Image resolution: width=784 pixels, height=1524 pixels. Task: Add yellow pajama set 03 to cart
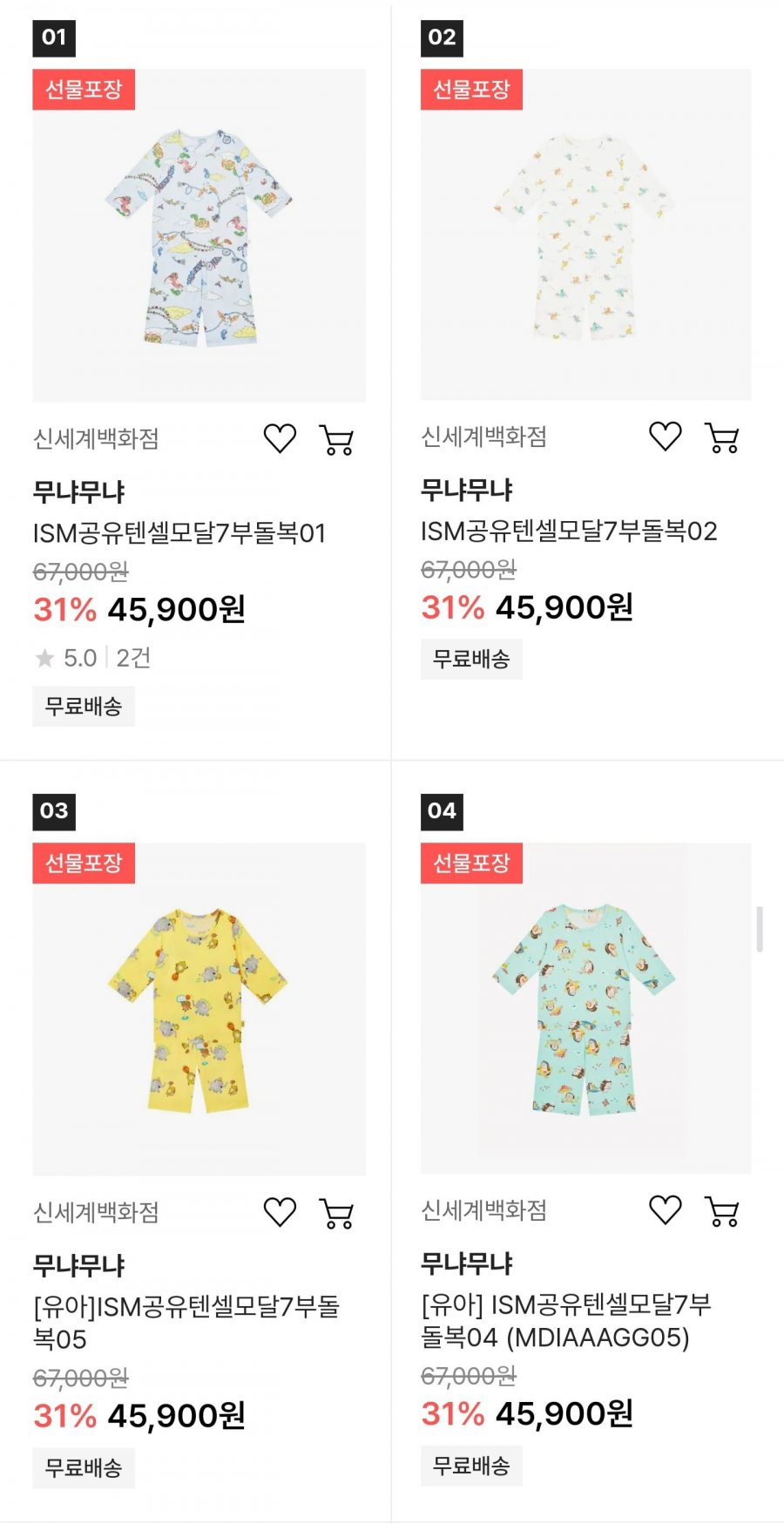(337, 1213)
